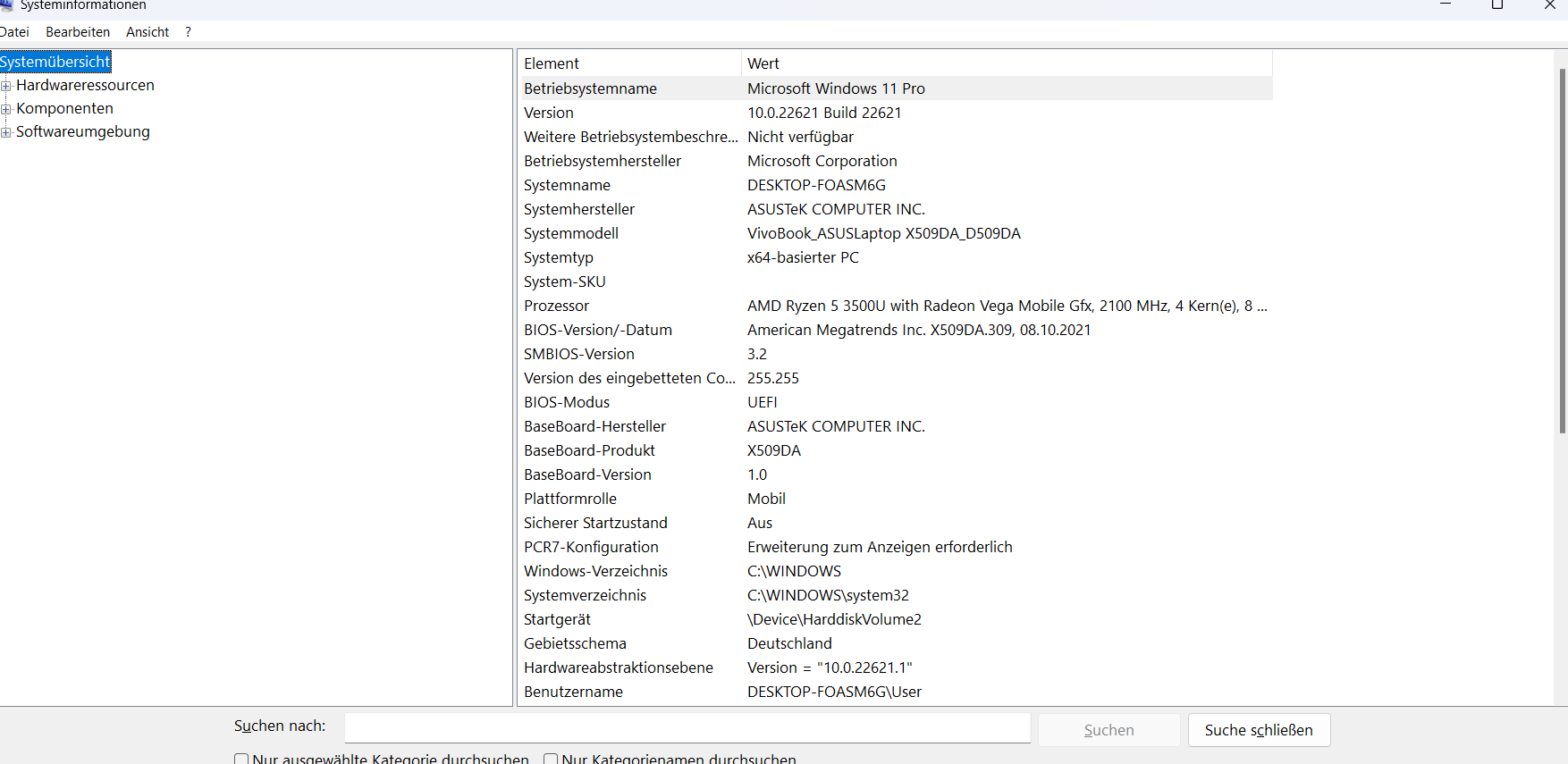Click the Startgerät entry
This screenshot has height=764, width=1568.
[x=557, y=619]
